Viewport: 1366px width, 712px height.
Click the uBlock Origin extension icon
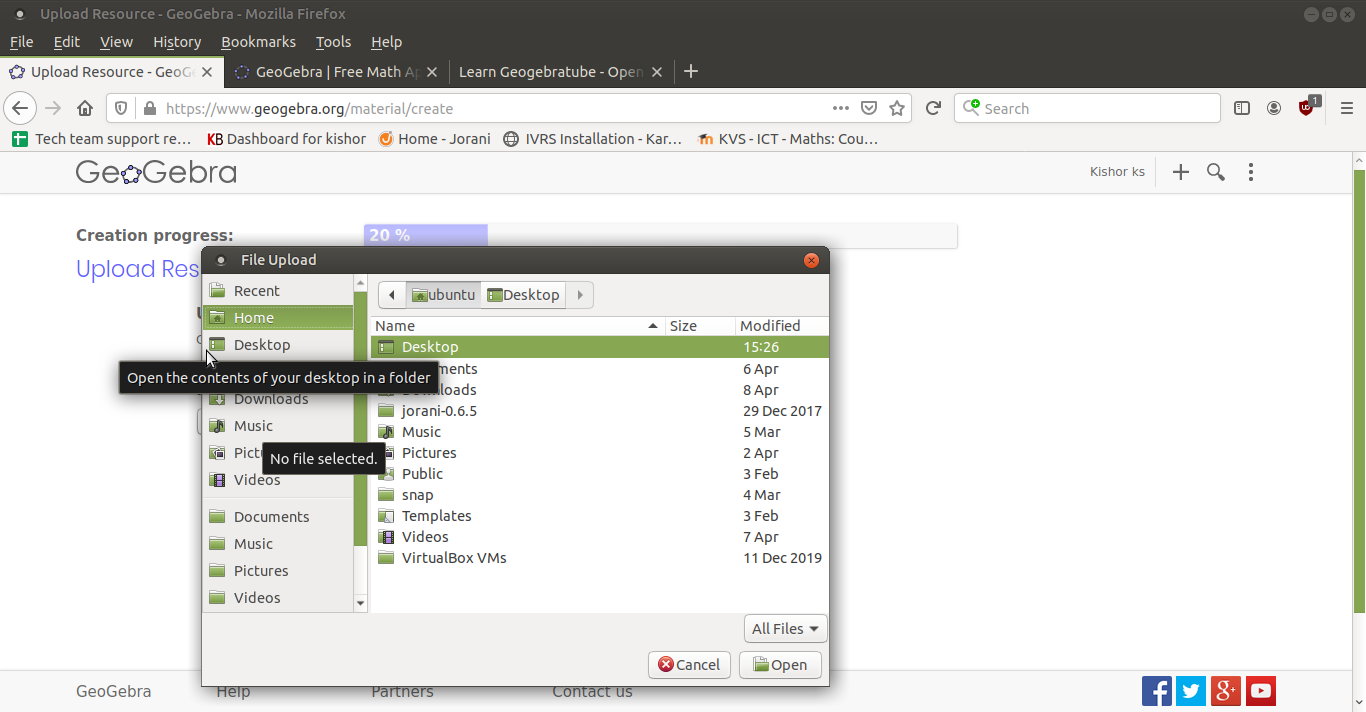1307,107
